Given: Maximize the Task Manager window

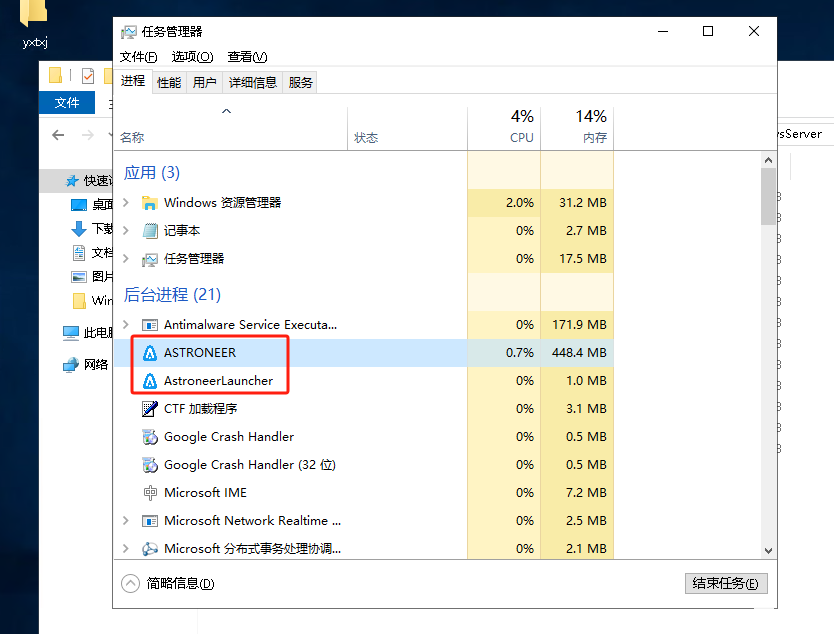Looking at the screenshot, I should click(x=708, y=31).
